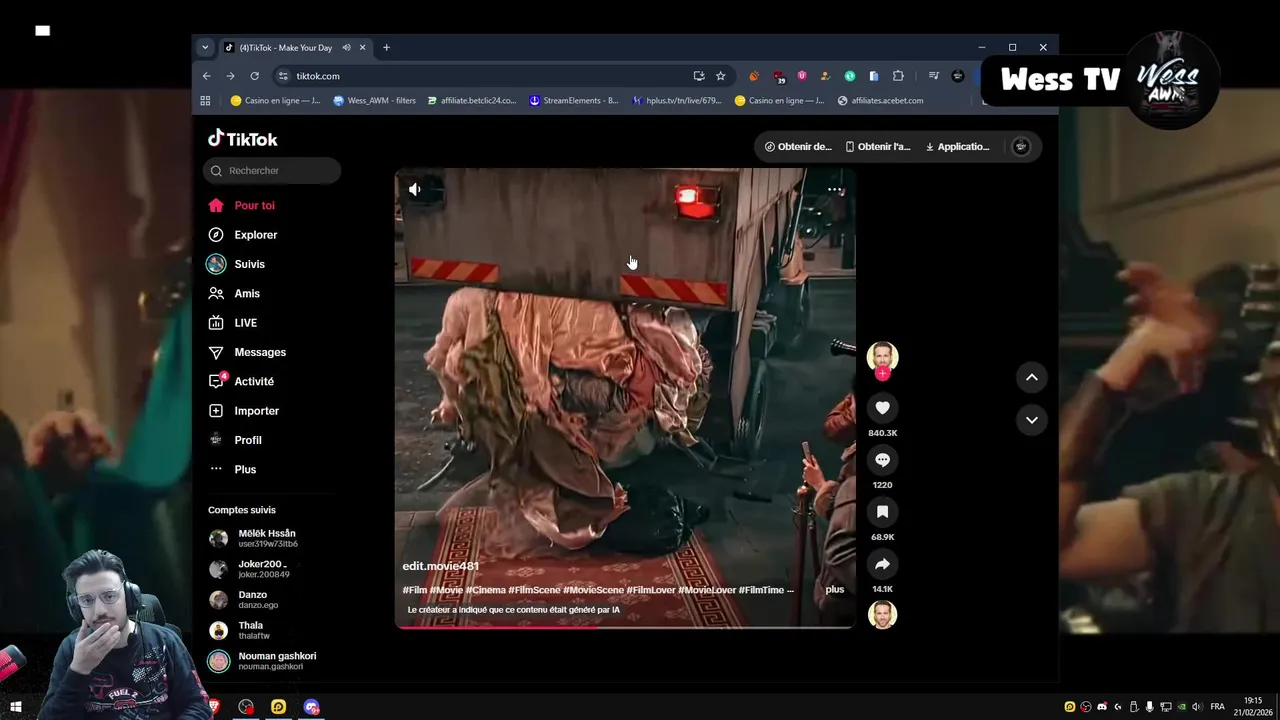Mute the TikTok video sound
This screenshot has height=720, width=1280.
(414, 189)
